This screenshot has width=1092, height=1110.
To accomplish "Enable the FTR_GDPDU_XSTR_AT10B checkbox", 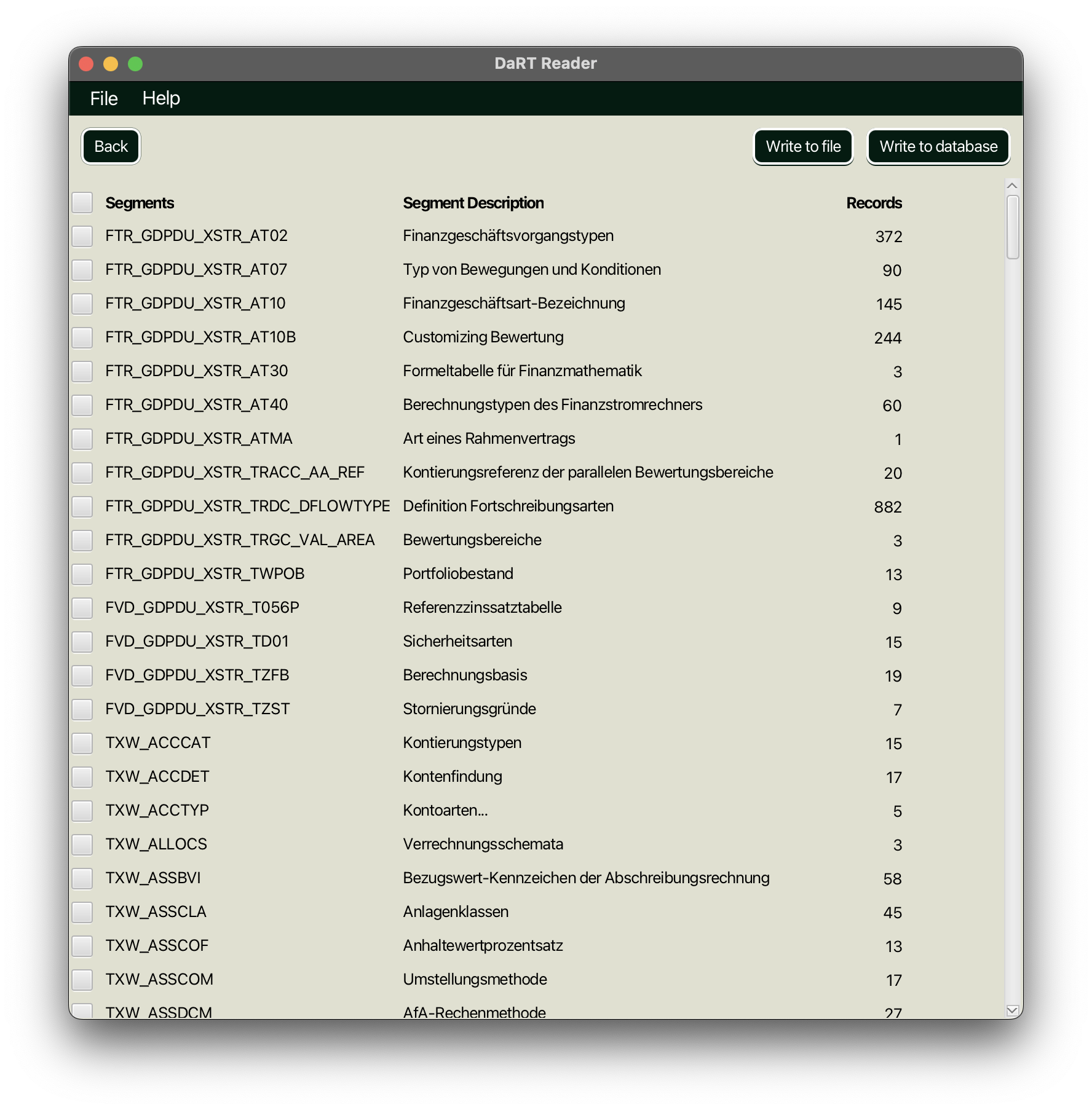I will 82,337.
